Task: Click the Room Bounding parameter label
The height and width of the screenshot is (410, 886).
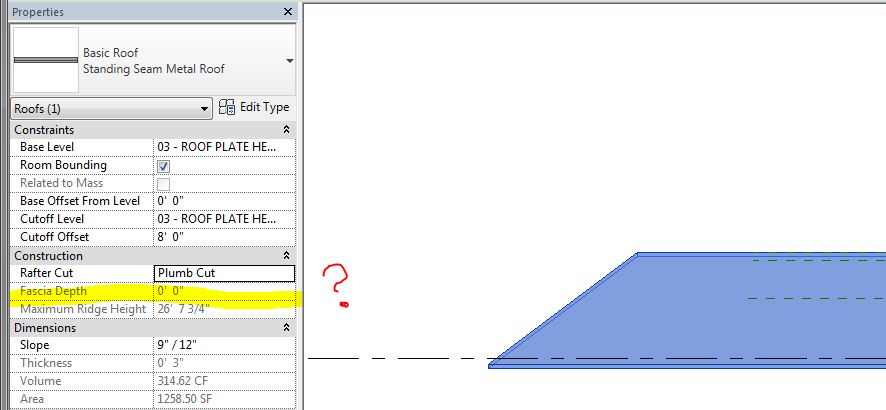Action: (x=63, y=165)
